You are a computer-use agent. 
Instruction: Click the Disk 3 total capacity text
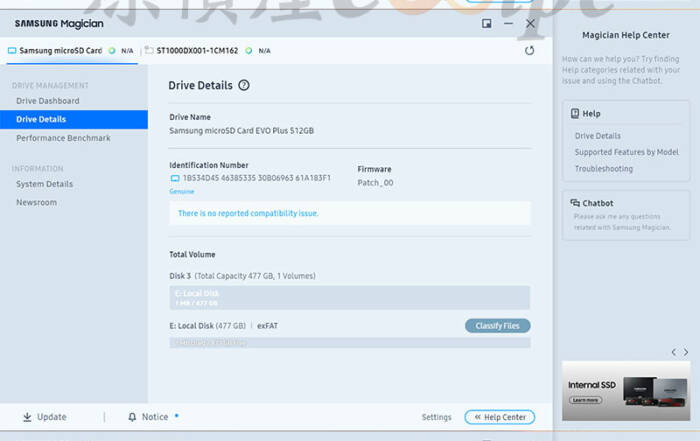point(242,276)
